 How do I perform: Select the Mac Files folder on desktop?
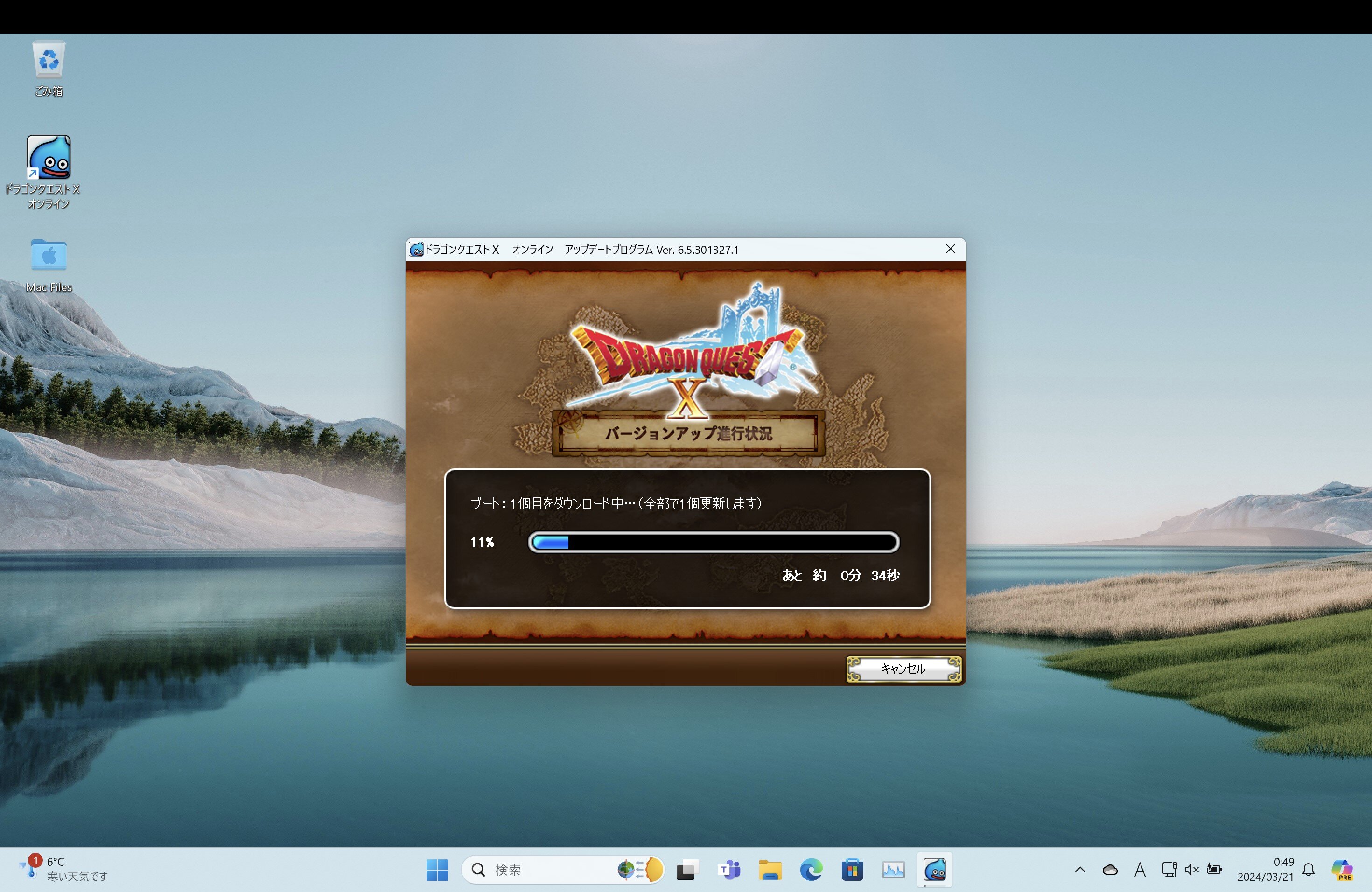pos(49,265)
